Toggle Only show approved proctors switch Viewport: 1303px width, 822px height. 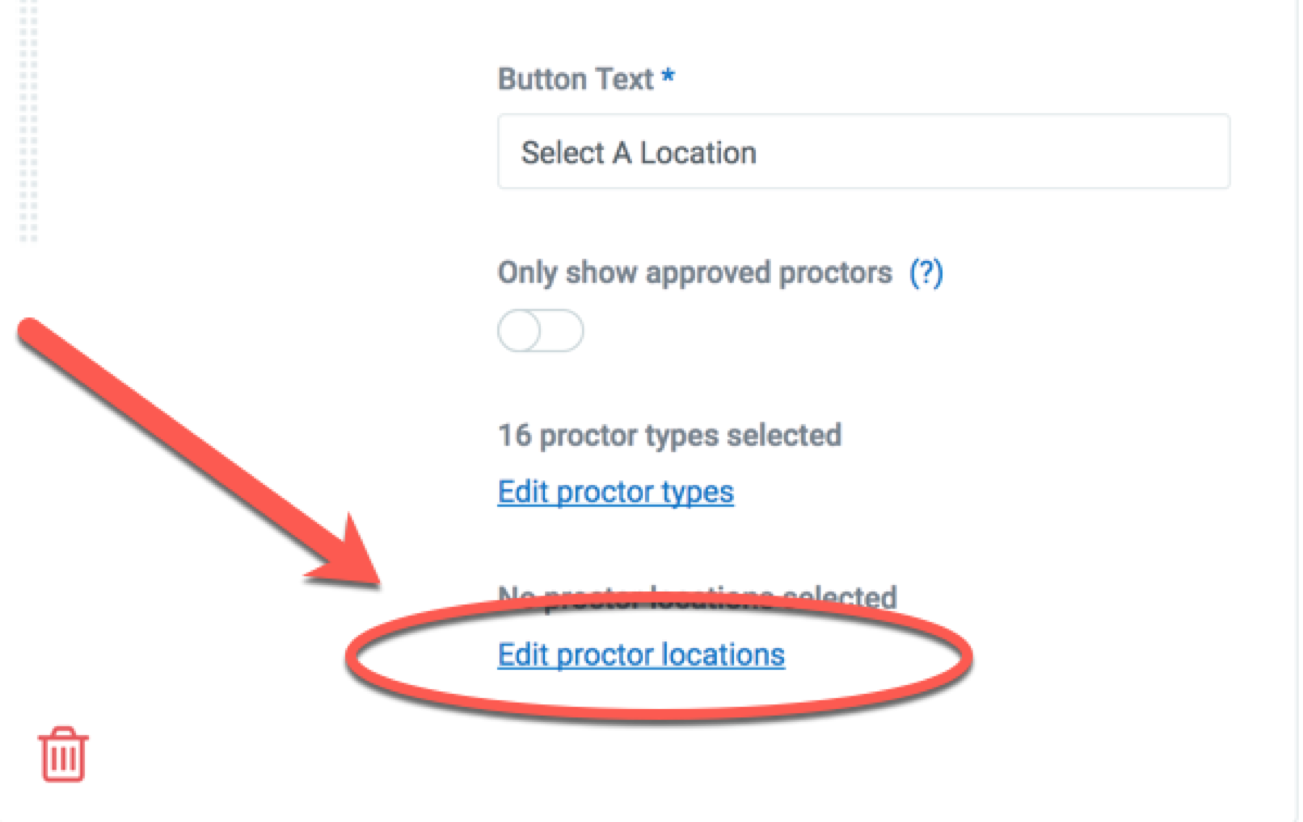[x=540, y=331]
